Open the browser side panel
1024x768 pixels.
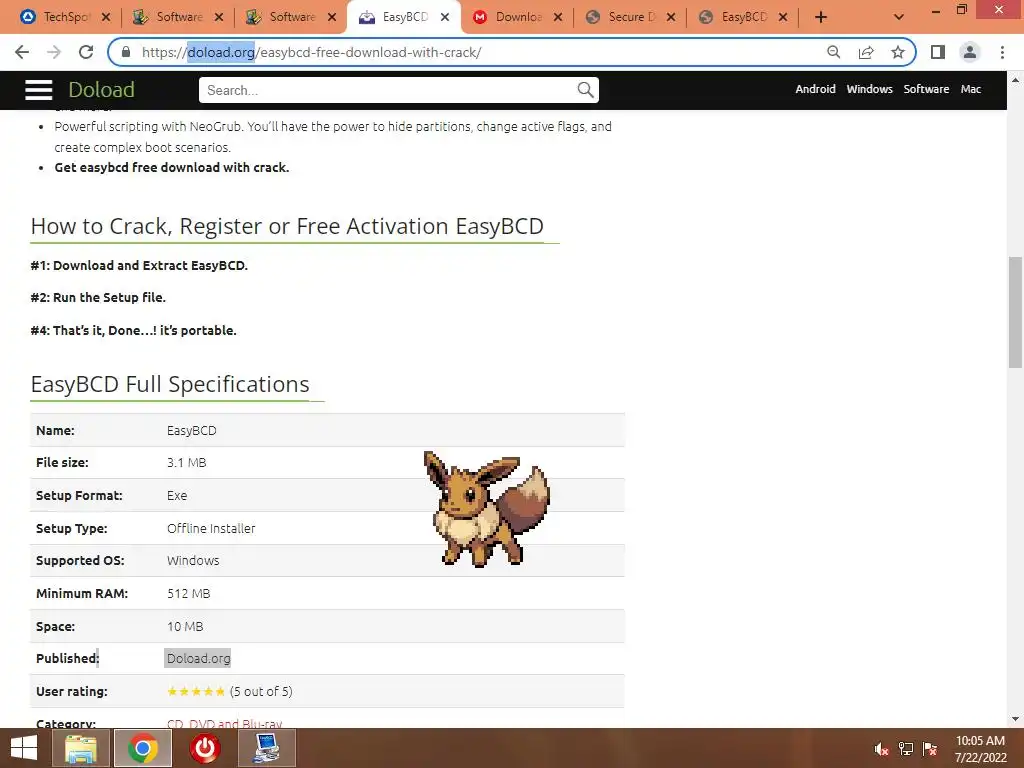938,52
